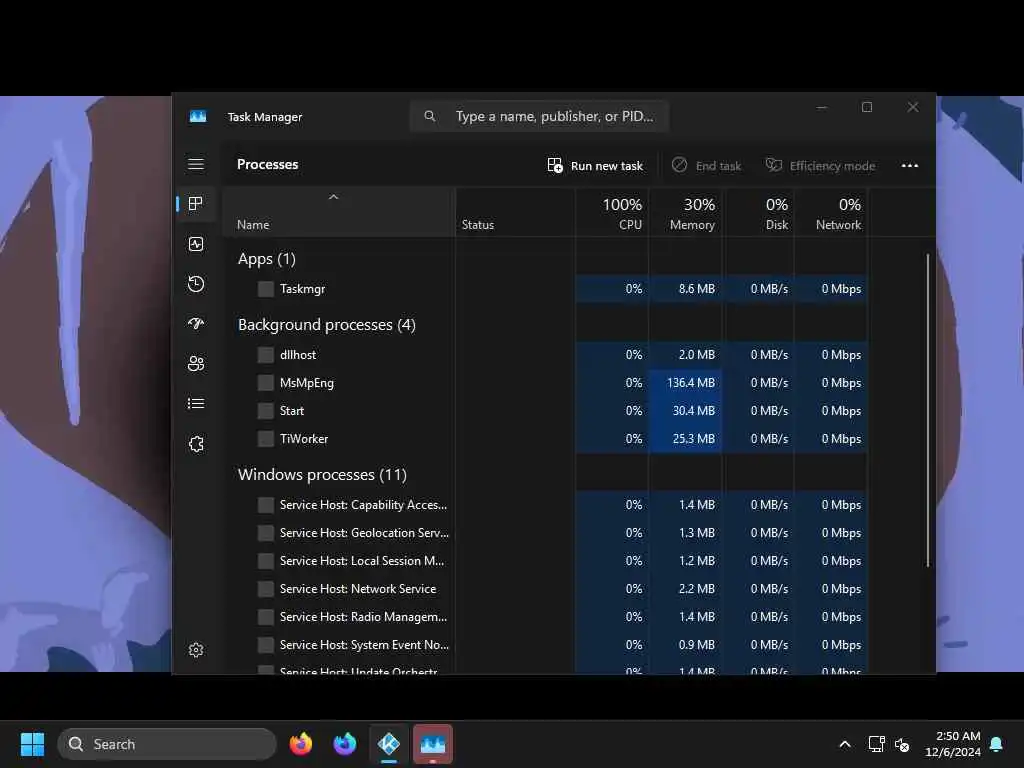Sort by the CPU column header

[x=613, y=214]
